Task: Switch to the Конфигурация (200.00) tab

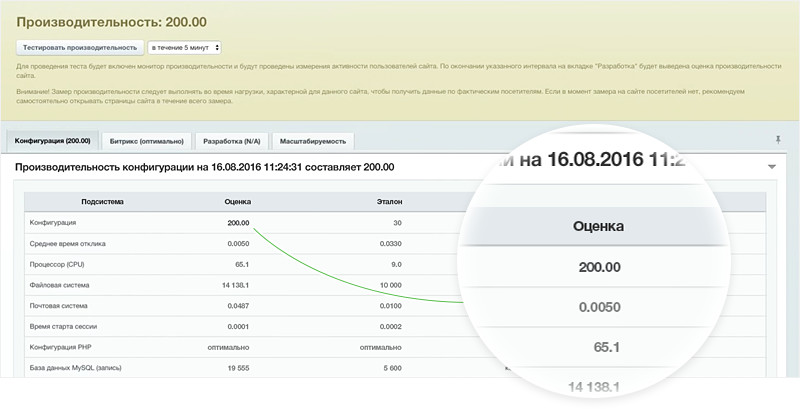Action: point(52,141)
